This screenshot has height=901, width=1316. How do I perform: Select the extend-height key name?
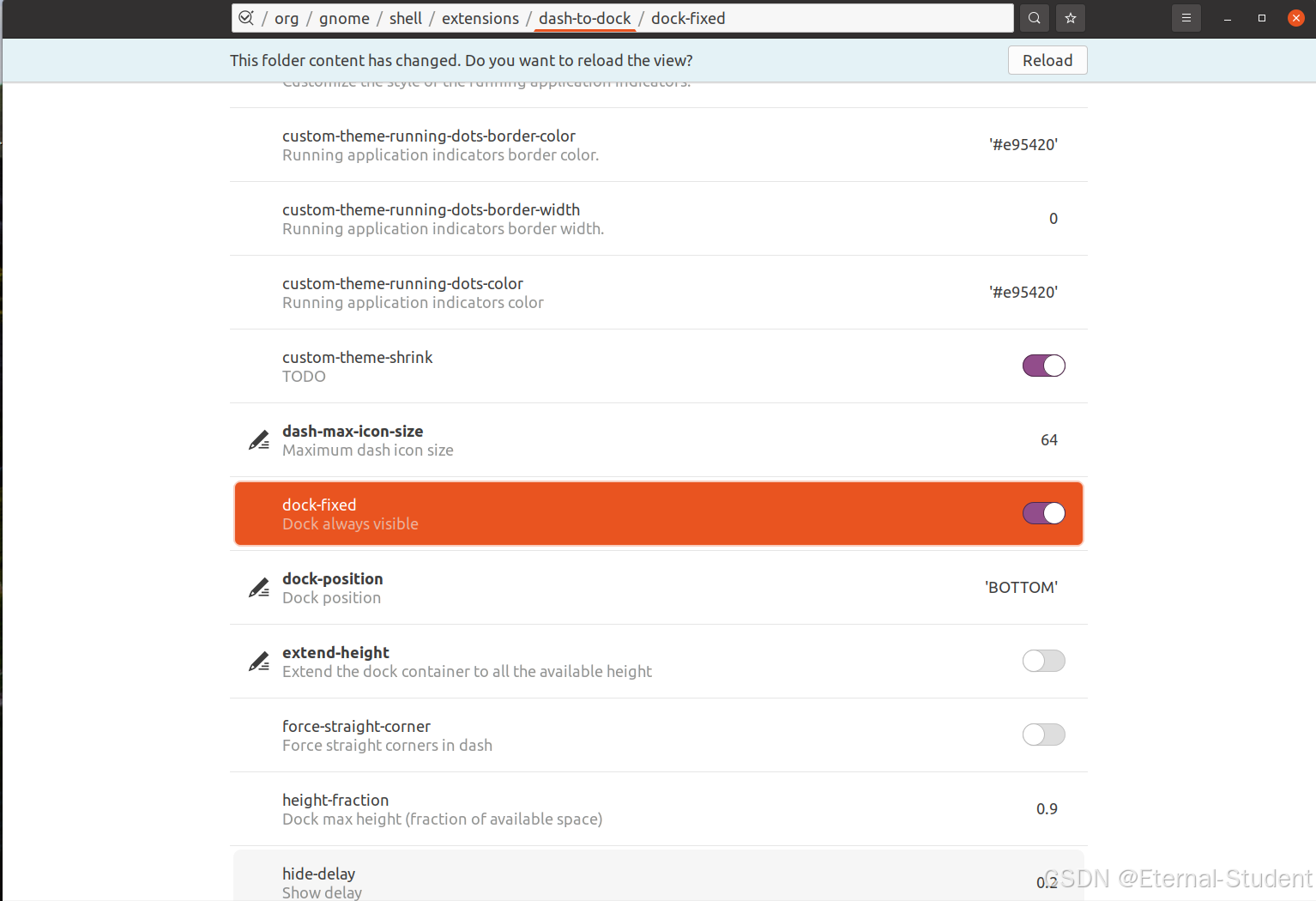click(335, 652)
